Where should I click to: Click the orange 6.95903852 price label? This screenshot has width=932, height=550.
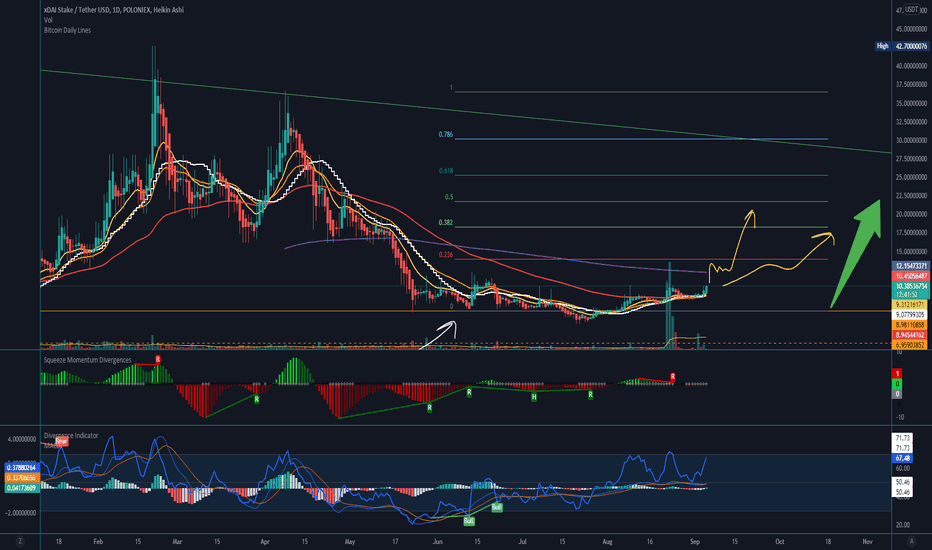[910, 345]
